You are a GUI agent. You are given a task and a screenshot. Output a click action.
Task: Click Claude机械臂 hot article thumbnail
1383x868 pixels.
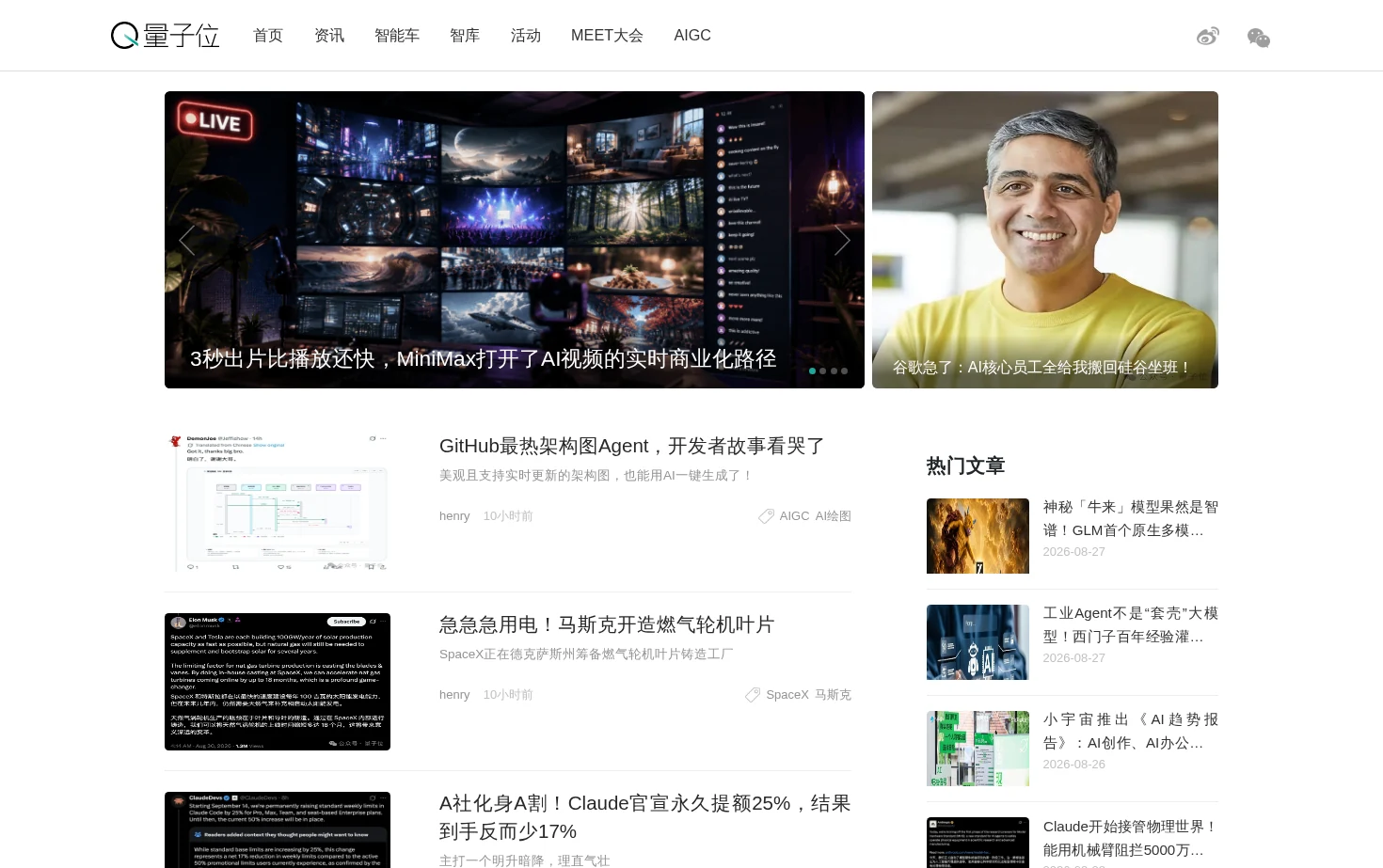[x=978, y=843]
